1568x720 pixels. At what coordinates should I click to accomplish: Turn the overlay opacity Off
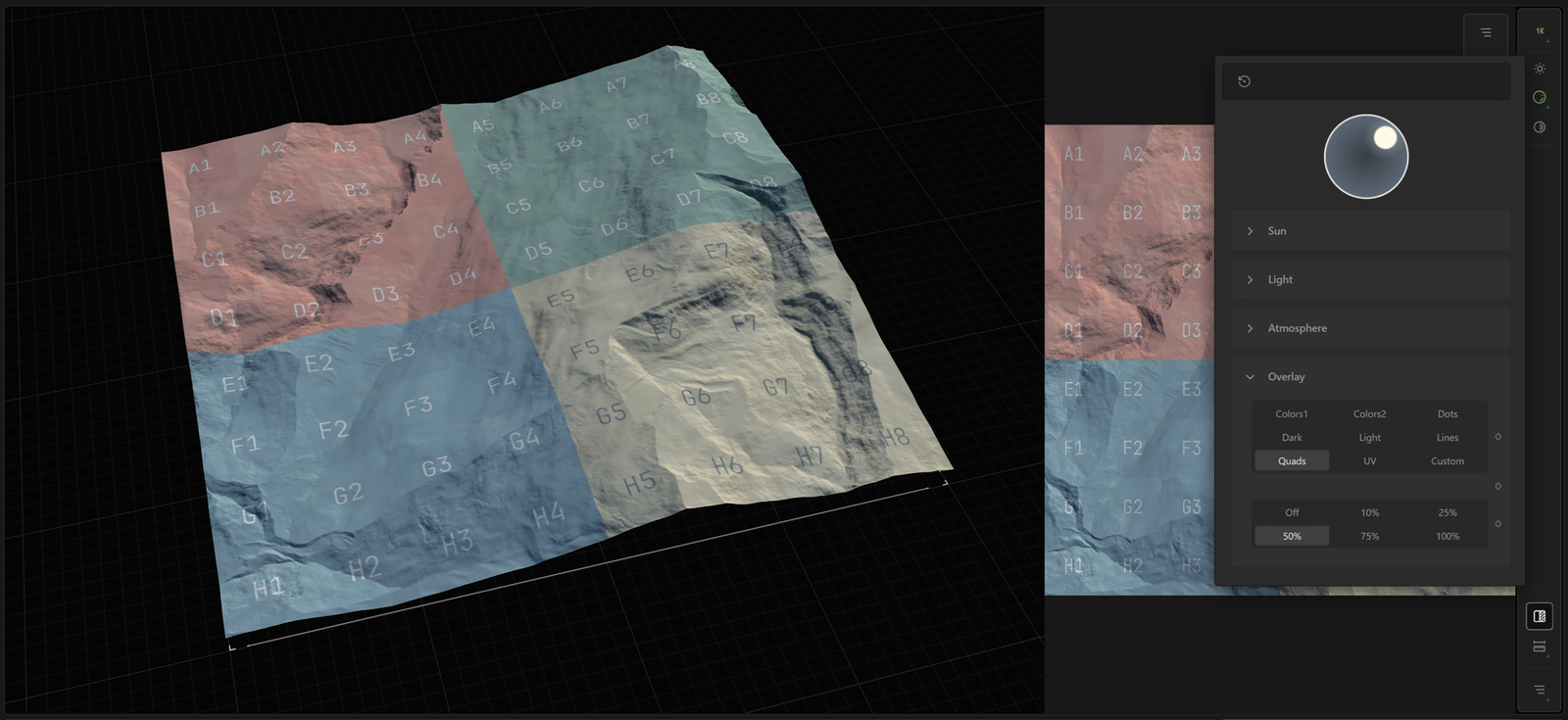point(1292,512)
